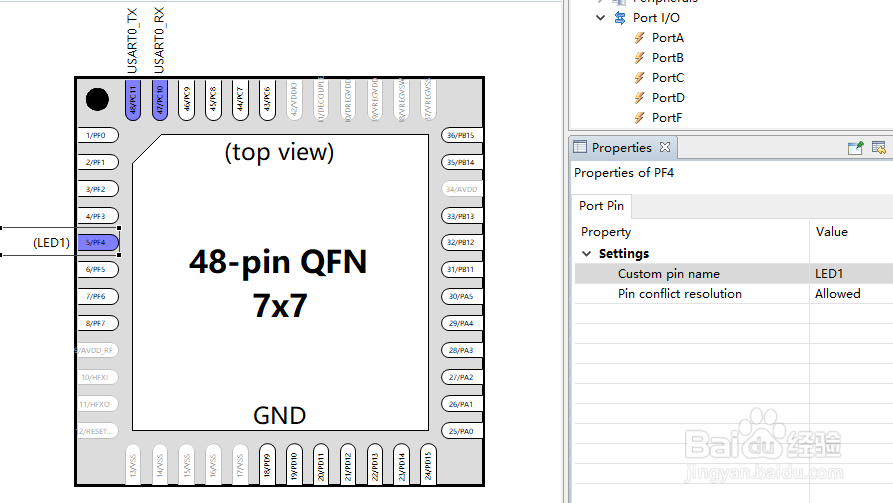Select pin 47/PC10 USART0_RX
Screen dimensions: 893x503
[160, 100]
